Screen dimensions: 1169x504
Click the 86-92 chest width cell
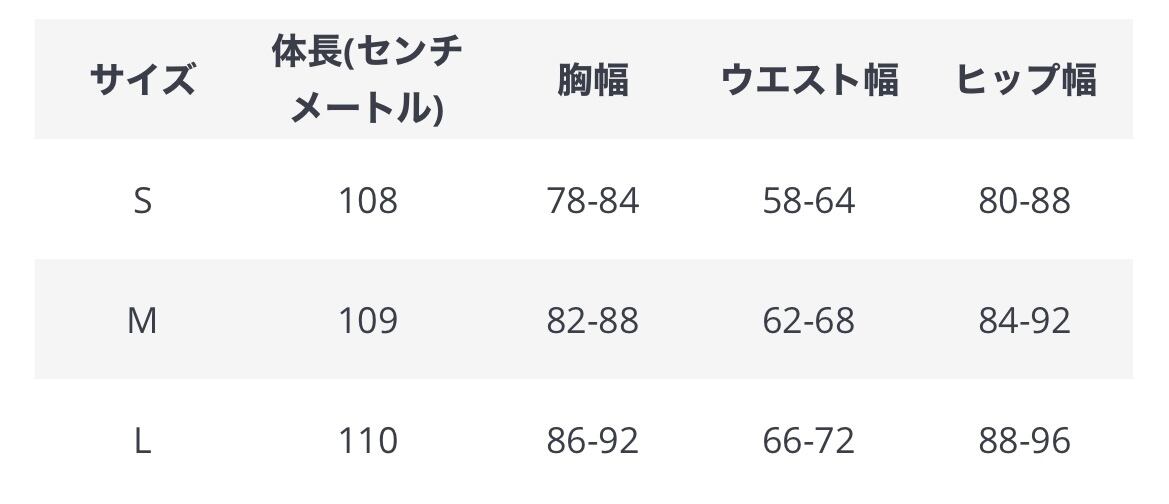(593, 441)
